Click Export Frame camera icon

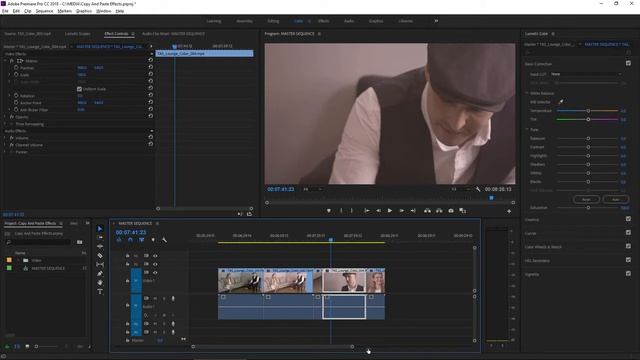(451, 211)
